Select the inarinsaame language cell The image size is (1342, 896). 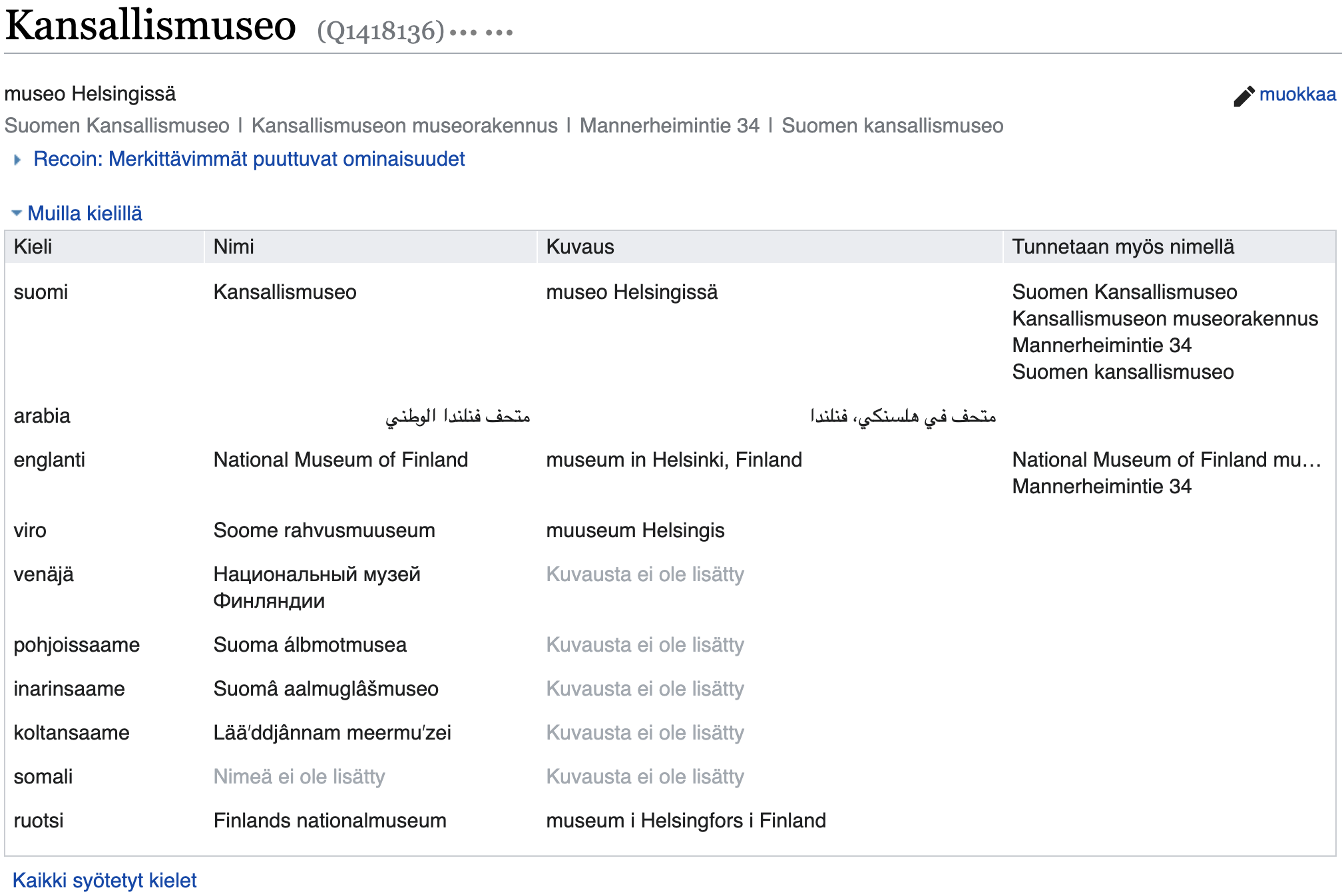tap(69, 689)
